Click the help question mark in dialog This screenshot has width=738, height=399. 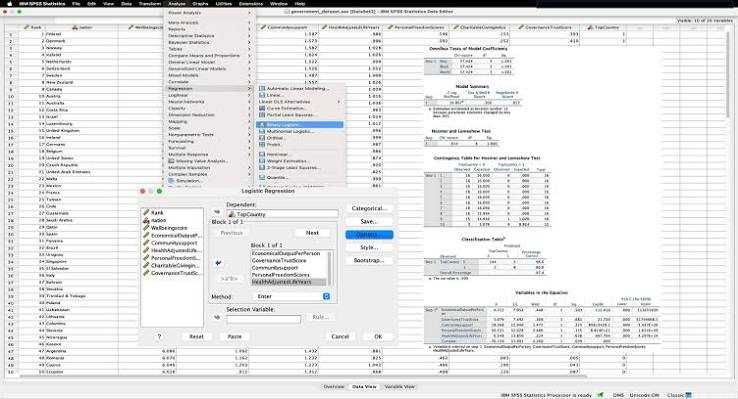tap(159, 336)
